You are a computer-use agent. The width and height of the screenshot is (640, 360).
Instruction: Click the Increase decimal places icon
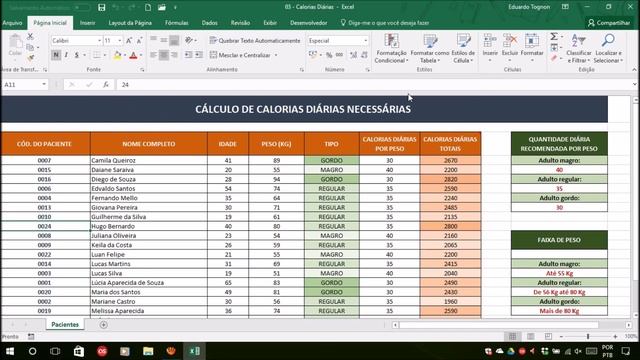tap(353, 55)
